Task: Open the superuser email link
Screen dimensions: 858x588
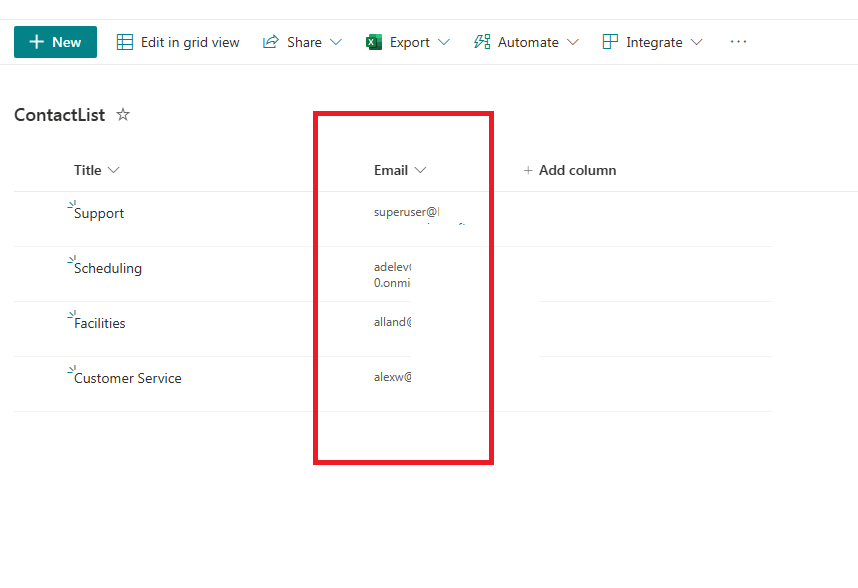Action: pyautogui.click(x=405, y=212)
